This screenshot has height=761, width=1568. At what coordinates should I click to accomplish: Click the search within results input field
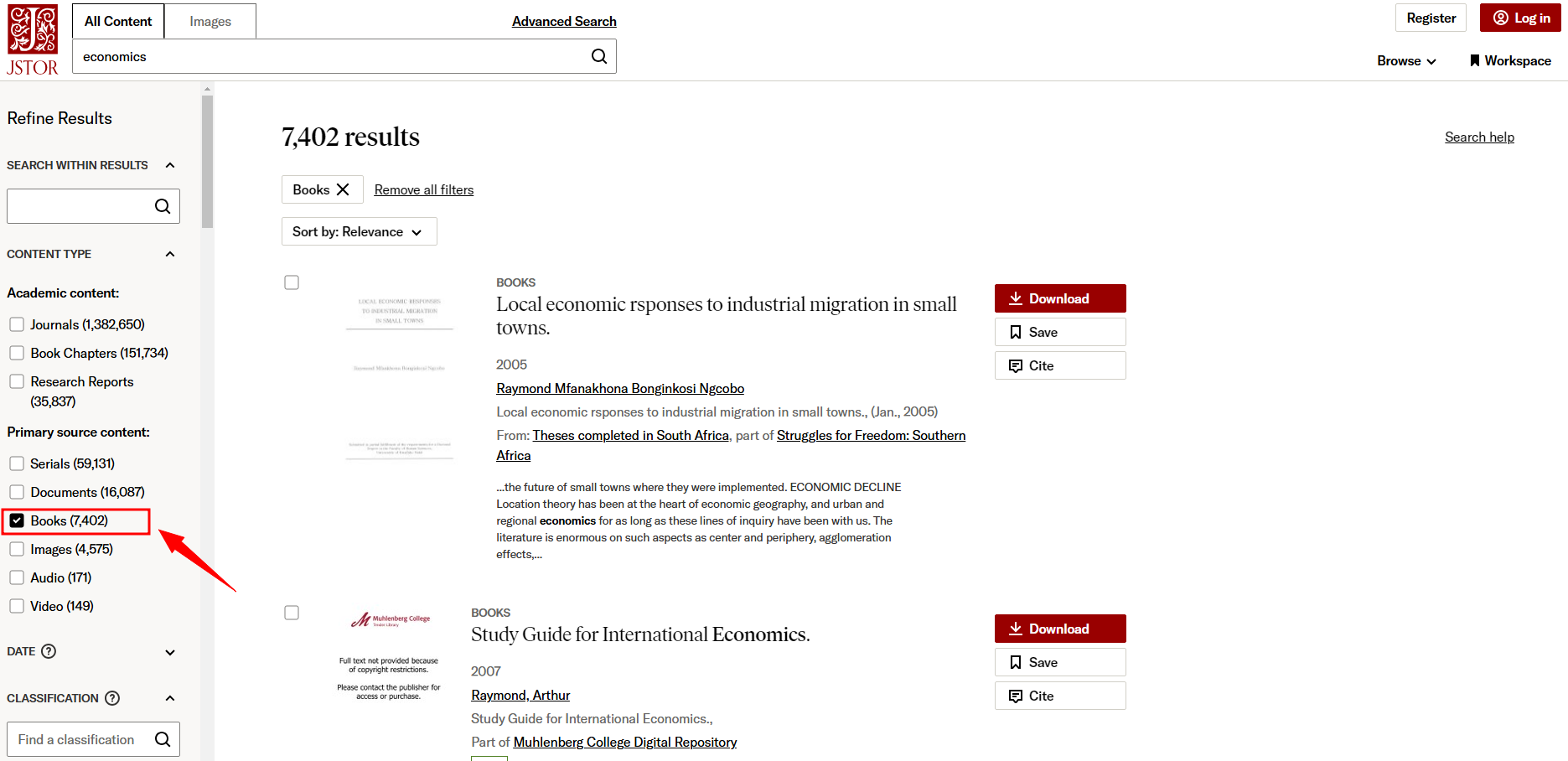78,206
